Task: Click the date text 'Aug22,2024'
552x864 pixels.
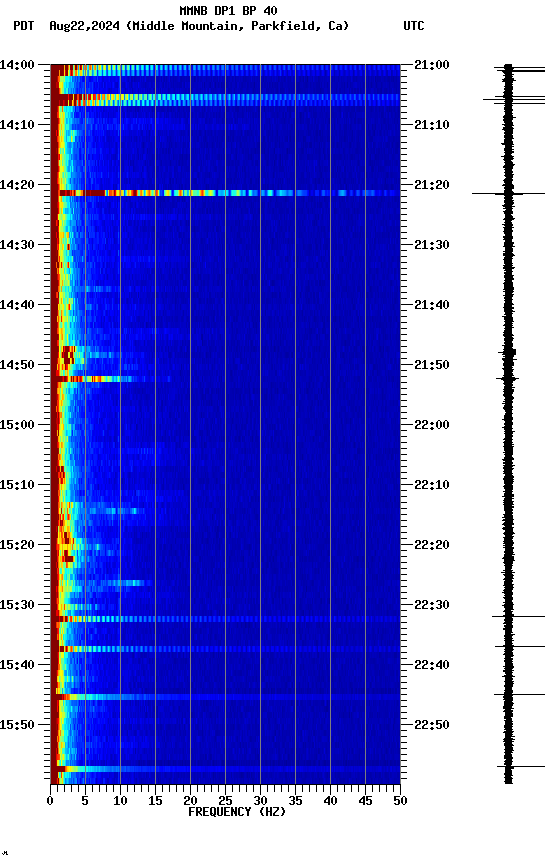Action: (x=84, y=26)
